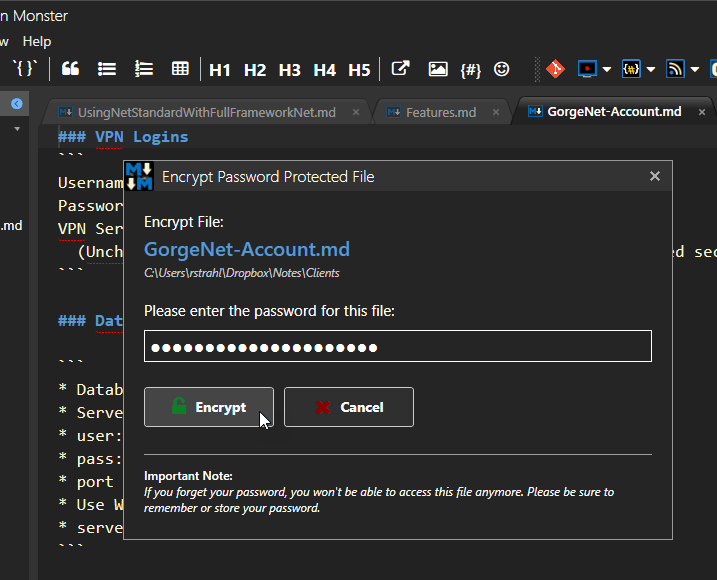717x580 pixels.
Task: Click the '### VPN Logins' heading in editor
Action: [x=123, y=137]
